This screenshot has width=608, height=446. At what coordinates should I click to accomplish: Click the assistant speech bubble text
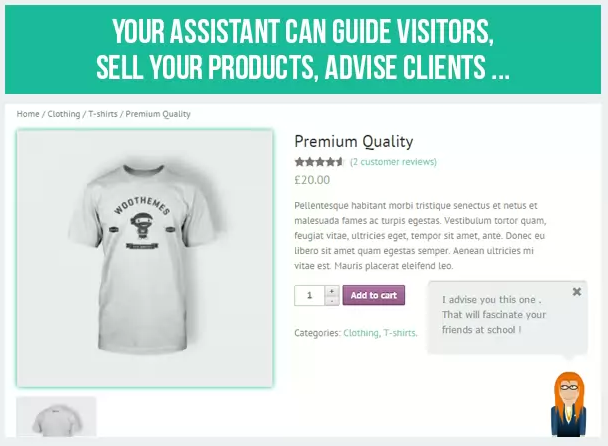(494, 315)
